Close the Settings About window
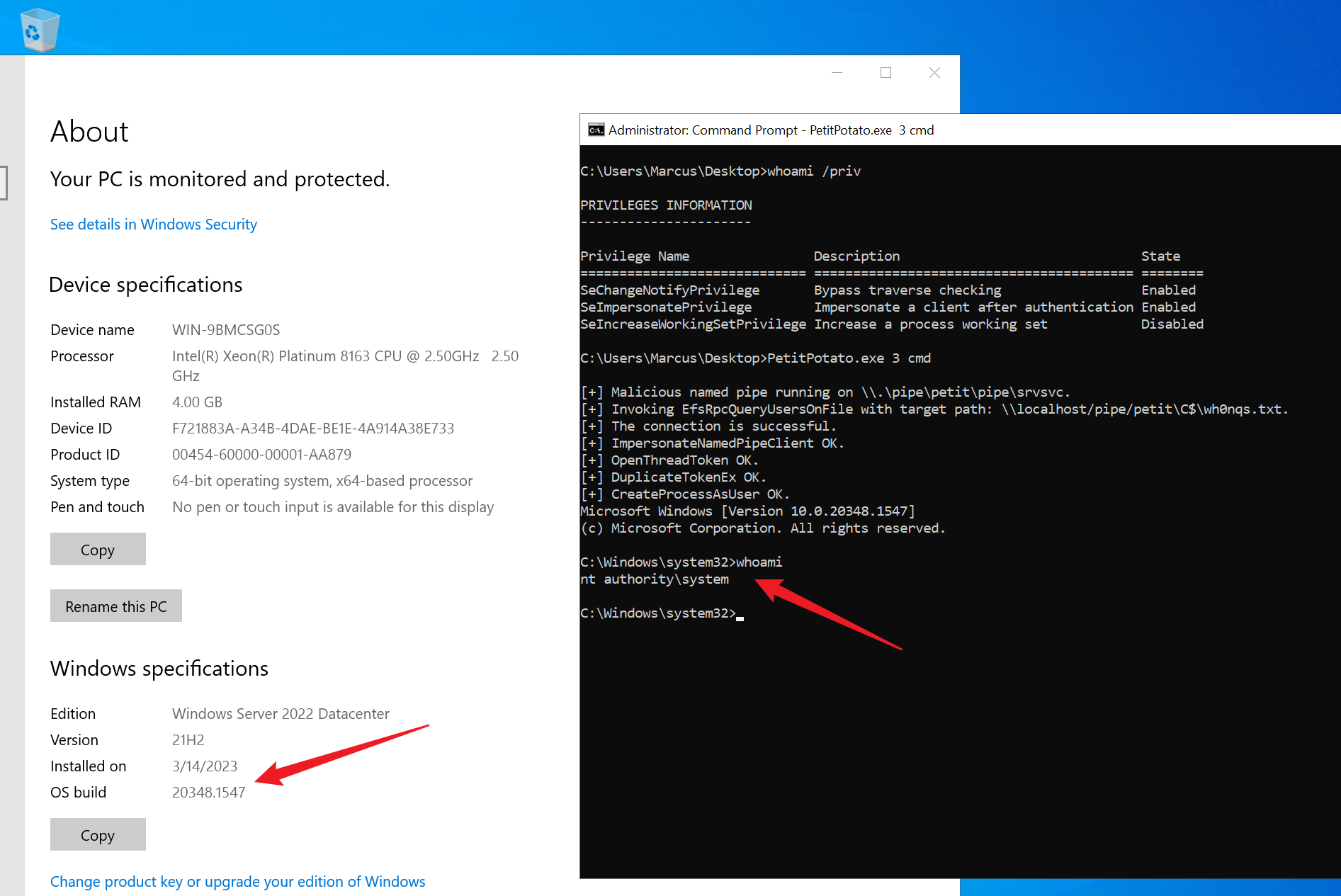The image size is (1341, 896). coord(935,72)
